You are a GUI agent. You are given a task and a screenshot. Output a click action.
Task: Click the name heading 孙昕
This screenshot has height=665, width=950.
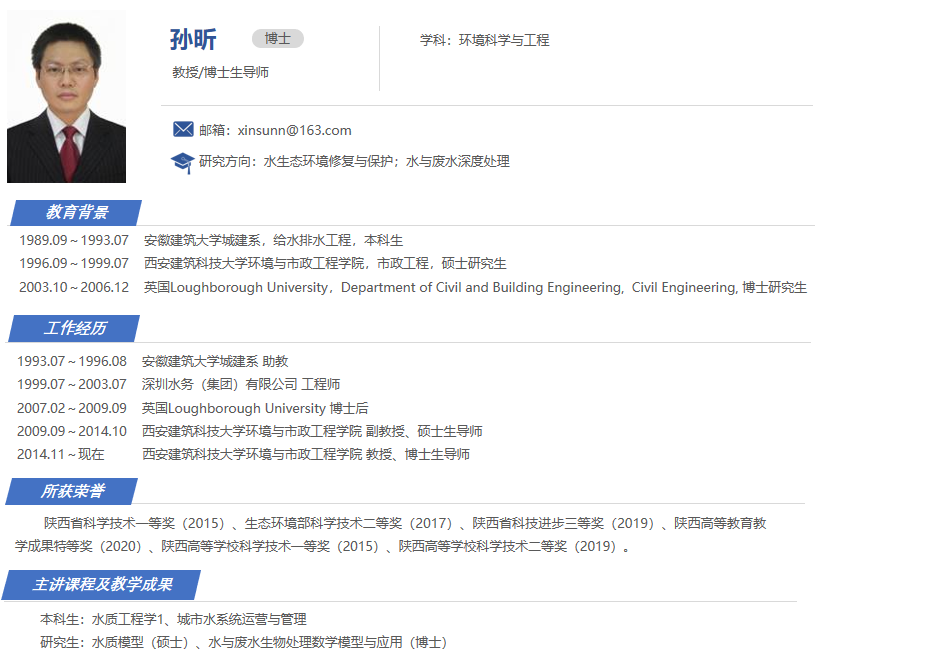coord(193,39)
